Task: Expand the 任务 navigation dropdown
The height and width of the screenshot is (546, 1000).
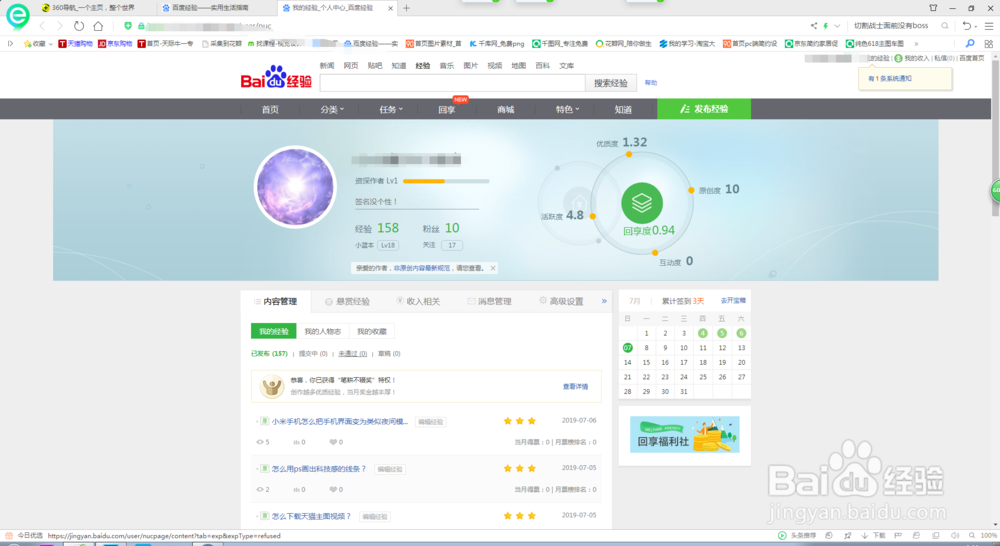Action: pos(390,109)
